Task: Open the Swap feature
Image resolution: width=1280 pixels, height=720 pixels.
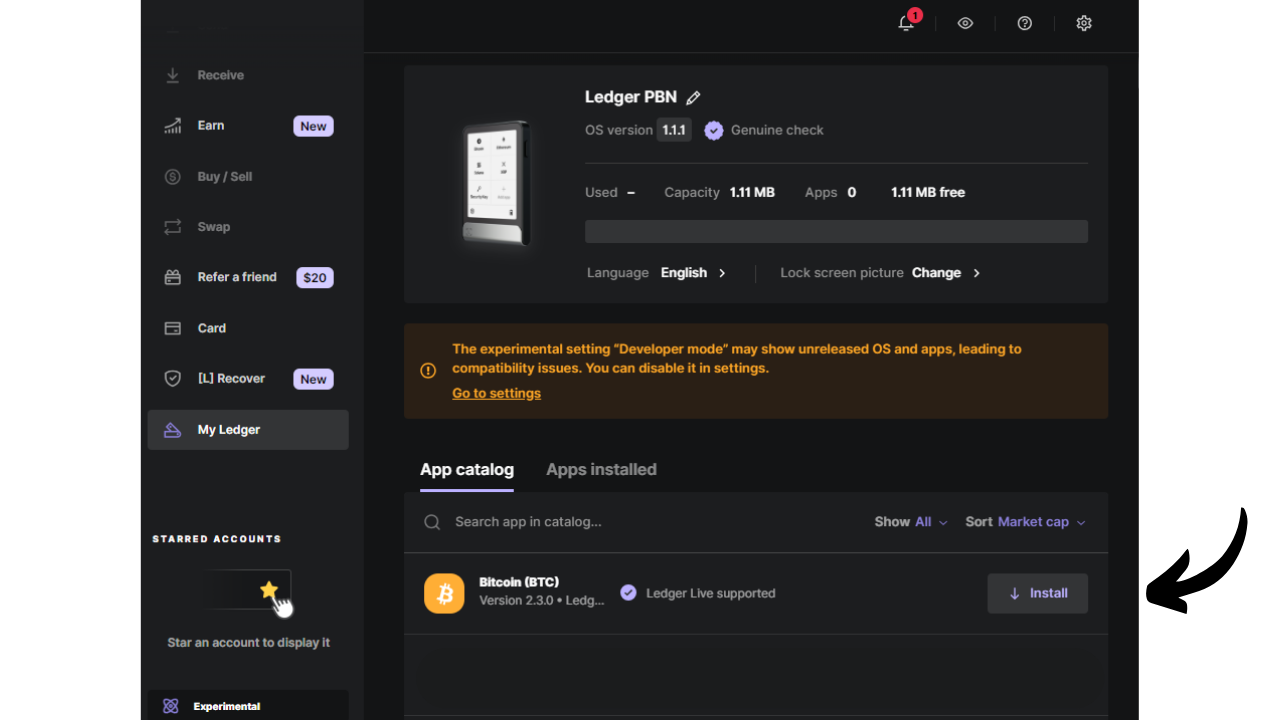Action: click(x=214, y=226)
